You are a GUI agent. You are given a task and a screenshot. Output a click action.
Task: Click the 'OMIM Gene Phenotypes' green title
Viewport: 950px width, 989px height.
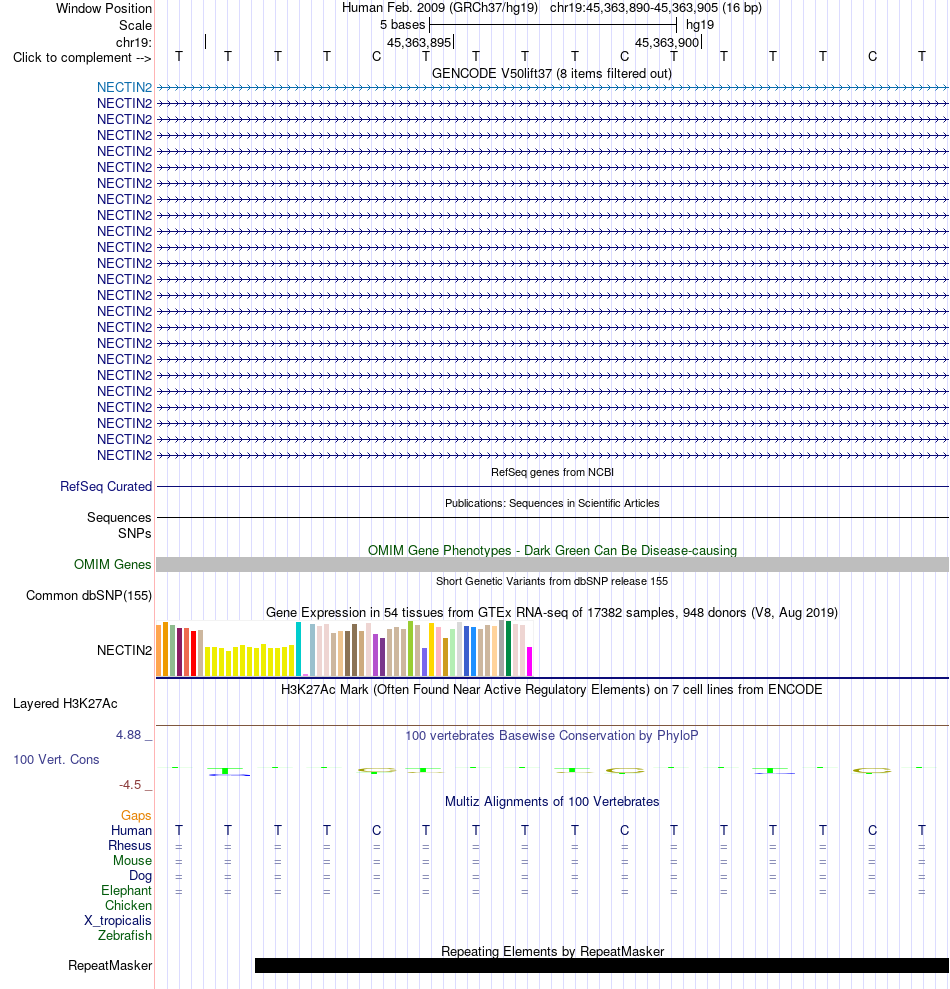coord(552,550)
